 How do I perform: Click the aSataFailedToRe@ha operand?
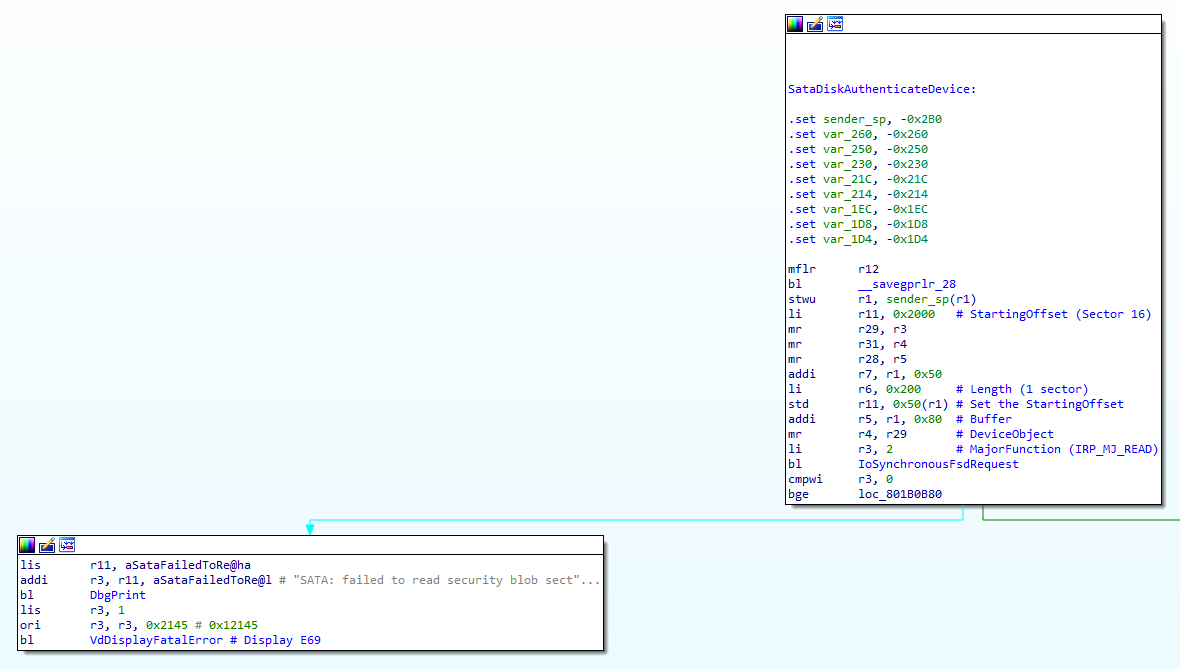click(x=187, y=565)
